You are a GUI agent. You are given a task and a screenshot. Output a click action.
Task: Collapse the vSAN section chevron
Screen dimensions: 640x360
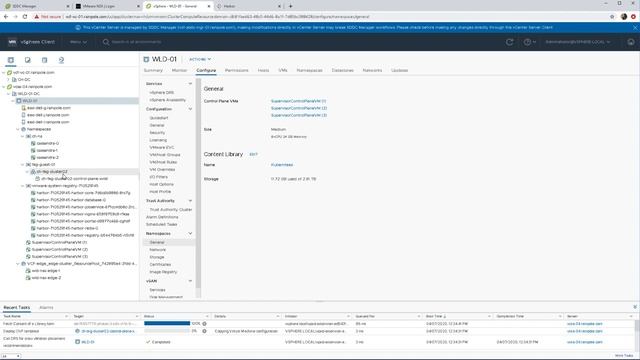coord(190,281)
